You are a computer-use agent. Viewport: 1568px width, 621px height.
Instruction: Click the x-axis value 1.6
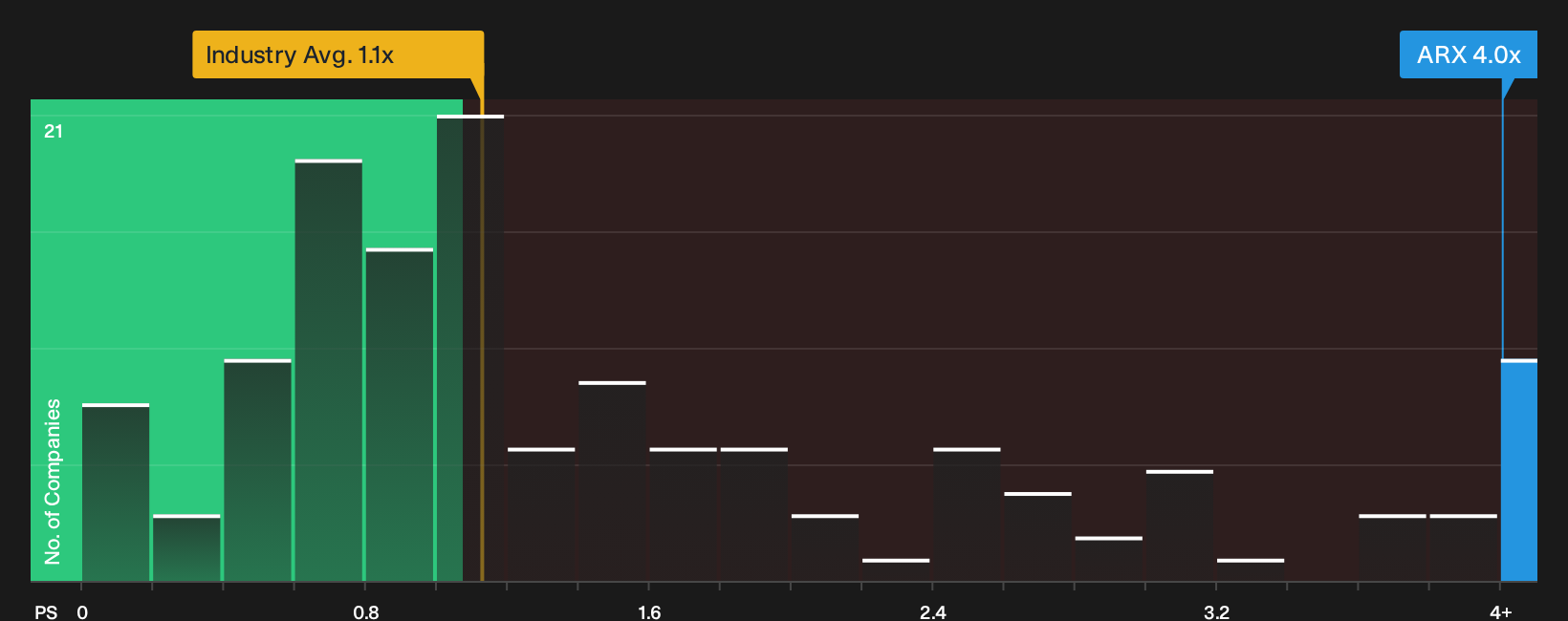pos(649,611)
